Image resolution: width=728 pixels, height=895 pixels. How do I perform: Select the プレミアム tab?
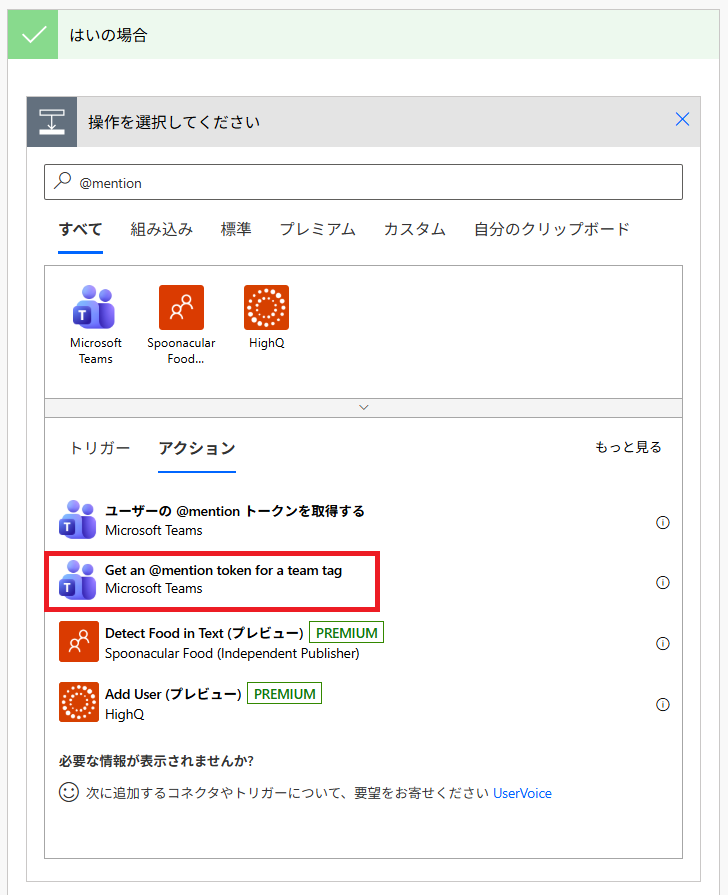317,229
